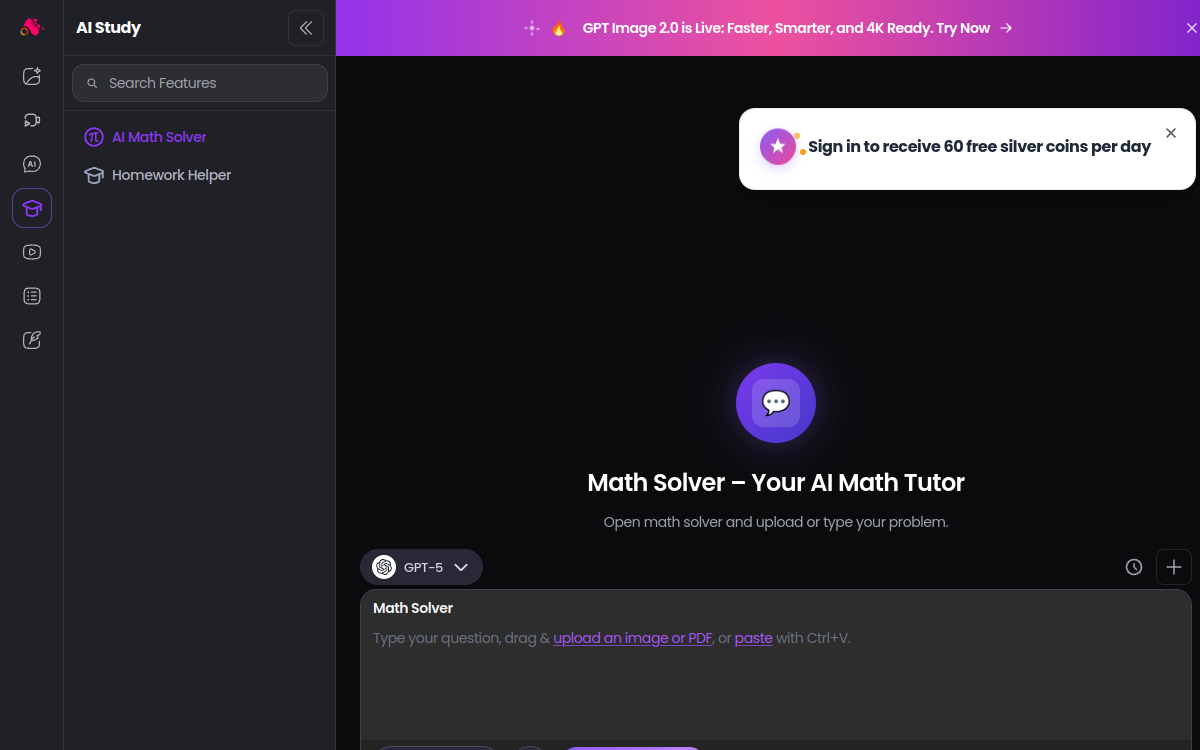Close the silver coins sign-in popup
Viewport: 1200px width, 750px height.
[x=1171, y=133]
